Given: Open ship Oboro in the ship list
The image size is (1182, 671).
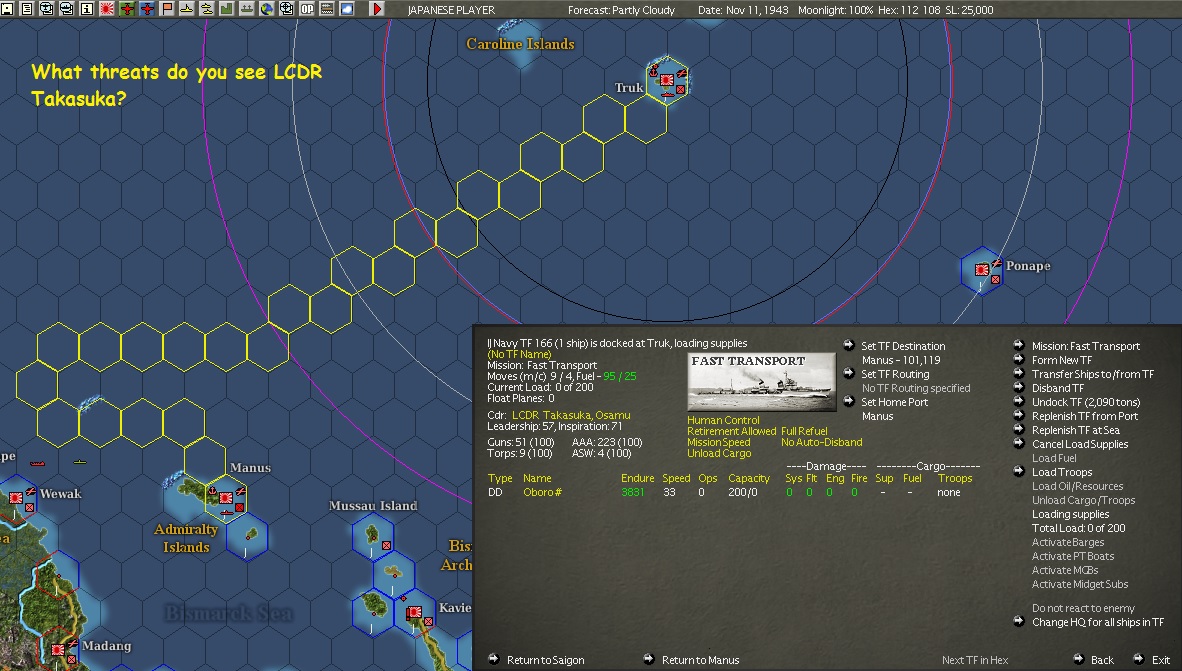Looking at the screenshot, I should pyautogui.click(x=542, y=492).
